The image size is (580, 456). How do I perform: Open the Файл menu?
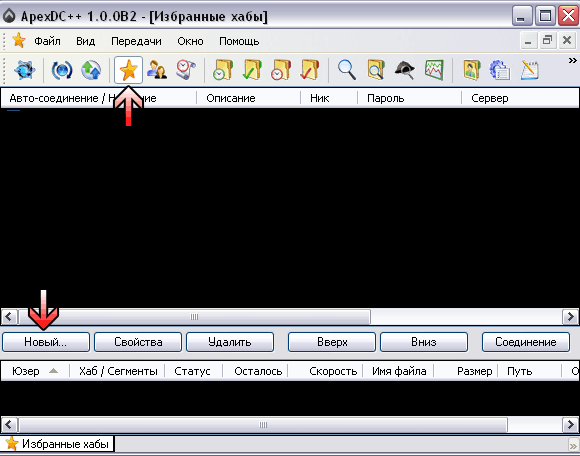47,41
